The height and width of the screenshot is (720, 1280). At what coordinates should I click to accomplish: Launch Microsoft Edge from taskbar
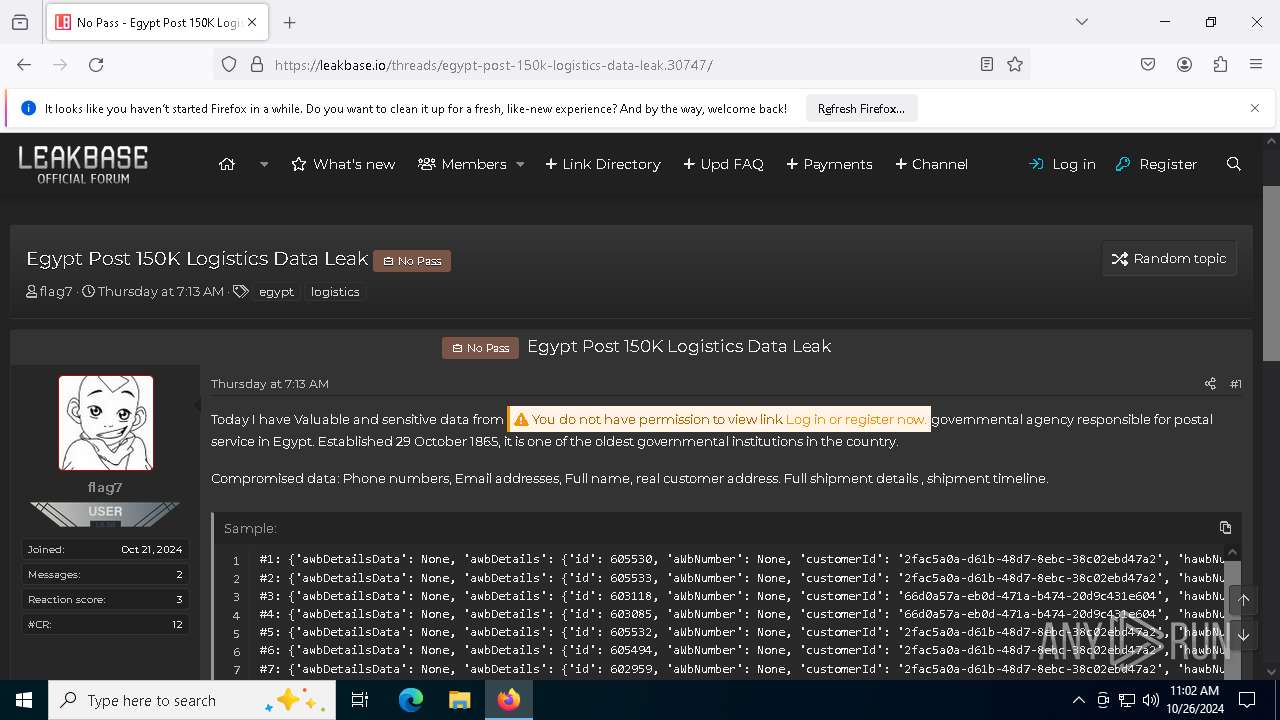[x=411, y=700]
